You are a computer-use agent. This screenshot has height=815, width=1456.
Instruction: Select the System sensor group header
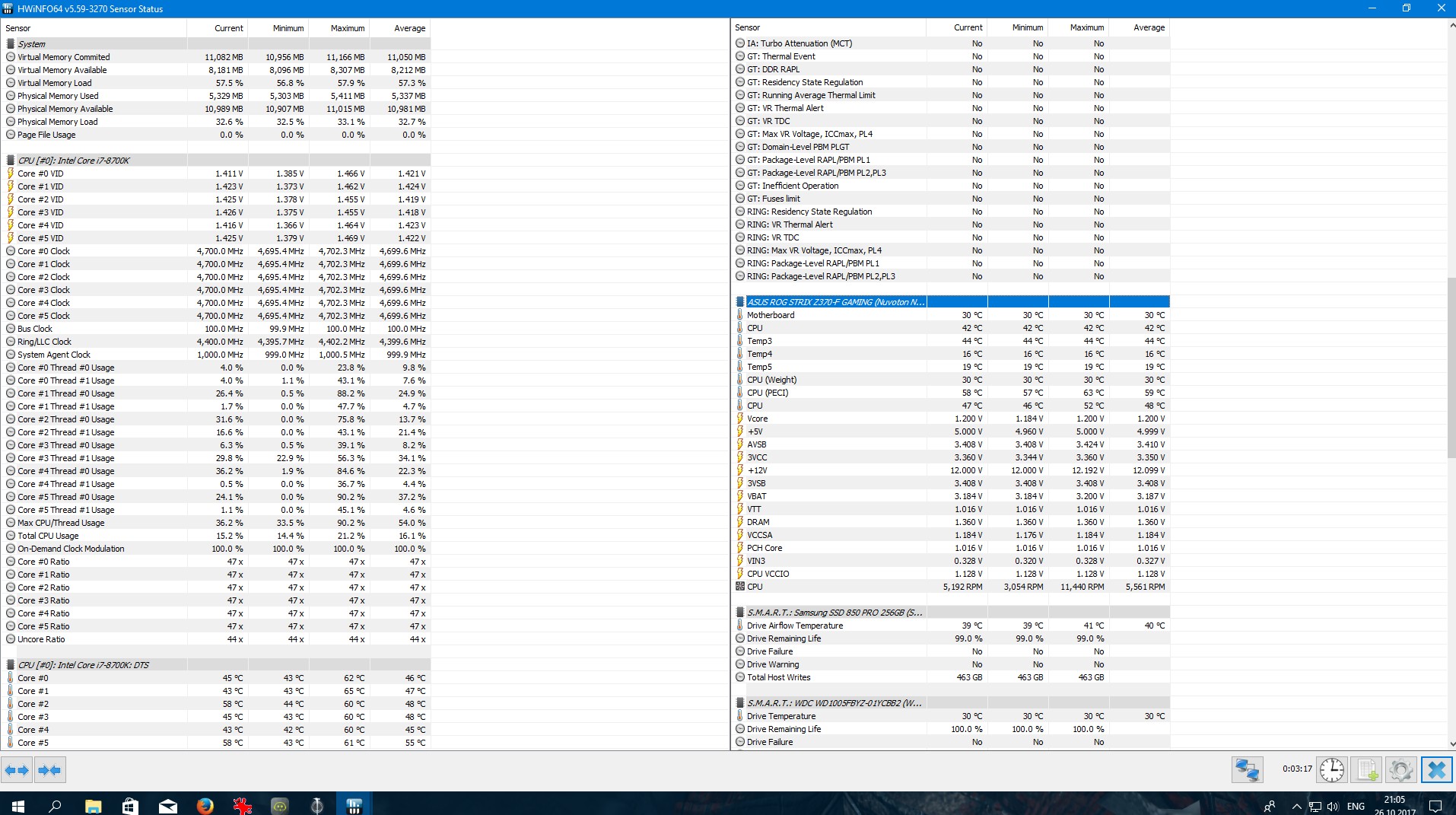pyautogui.click(x=217, y=44)
